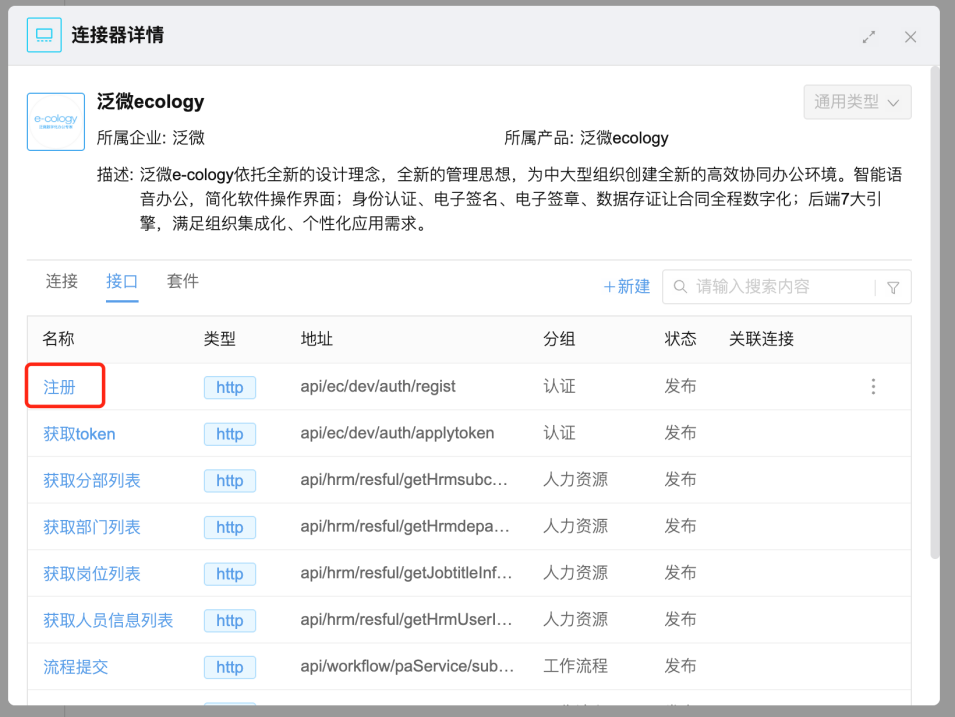Click address api/hrm/resful/getHrmsubc…
Viewport: 955px width, 717px height.
point(404,479)
